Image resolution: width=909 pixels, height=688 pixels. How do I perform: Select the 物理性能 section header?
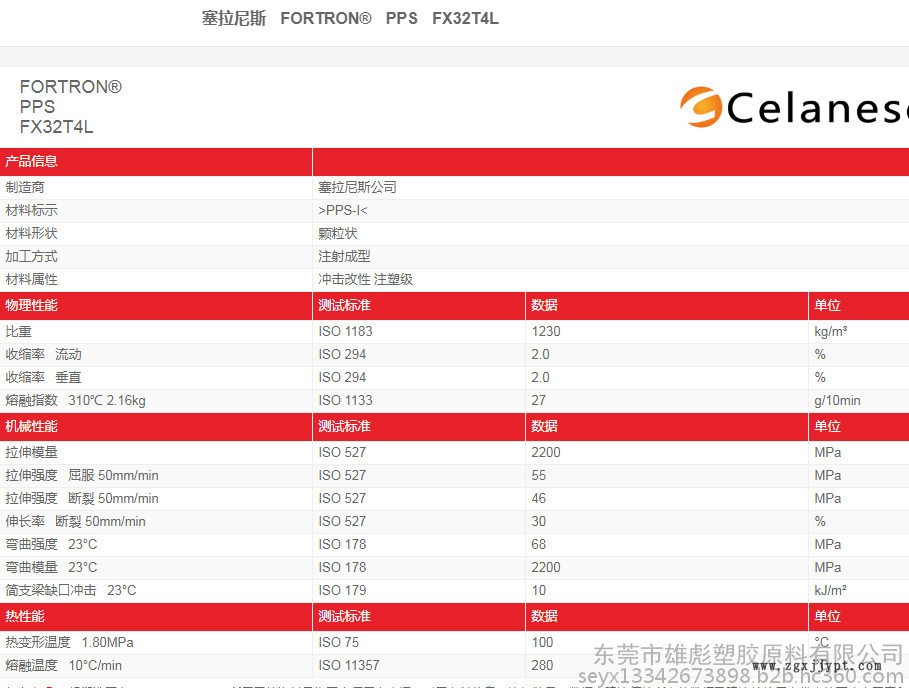click(x=32, y=305)
